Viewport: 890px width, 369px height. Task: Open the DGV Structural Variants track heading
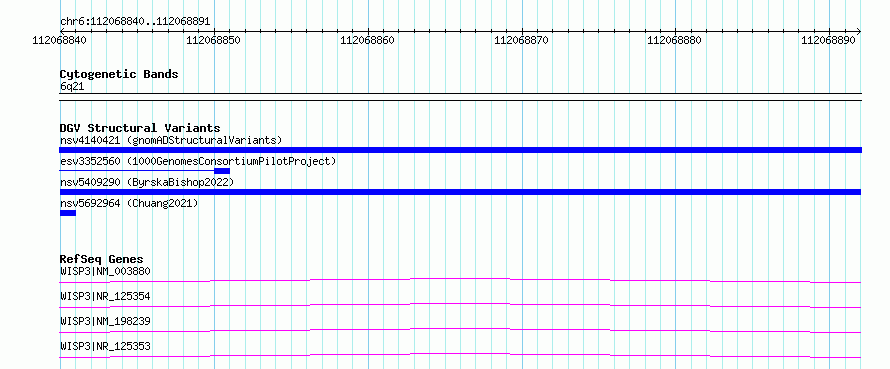140,128
